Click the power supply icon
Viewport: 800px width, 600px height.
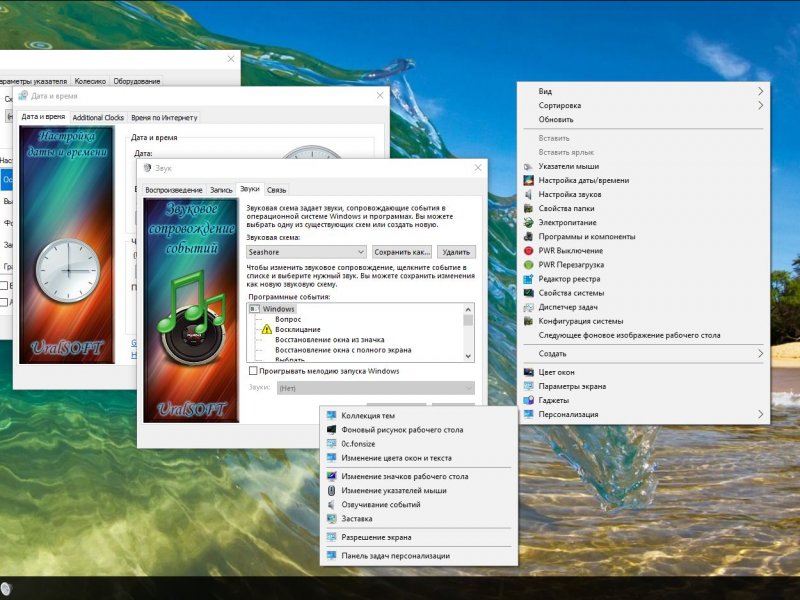(x=529, y=222)
